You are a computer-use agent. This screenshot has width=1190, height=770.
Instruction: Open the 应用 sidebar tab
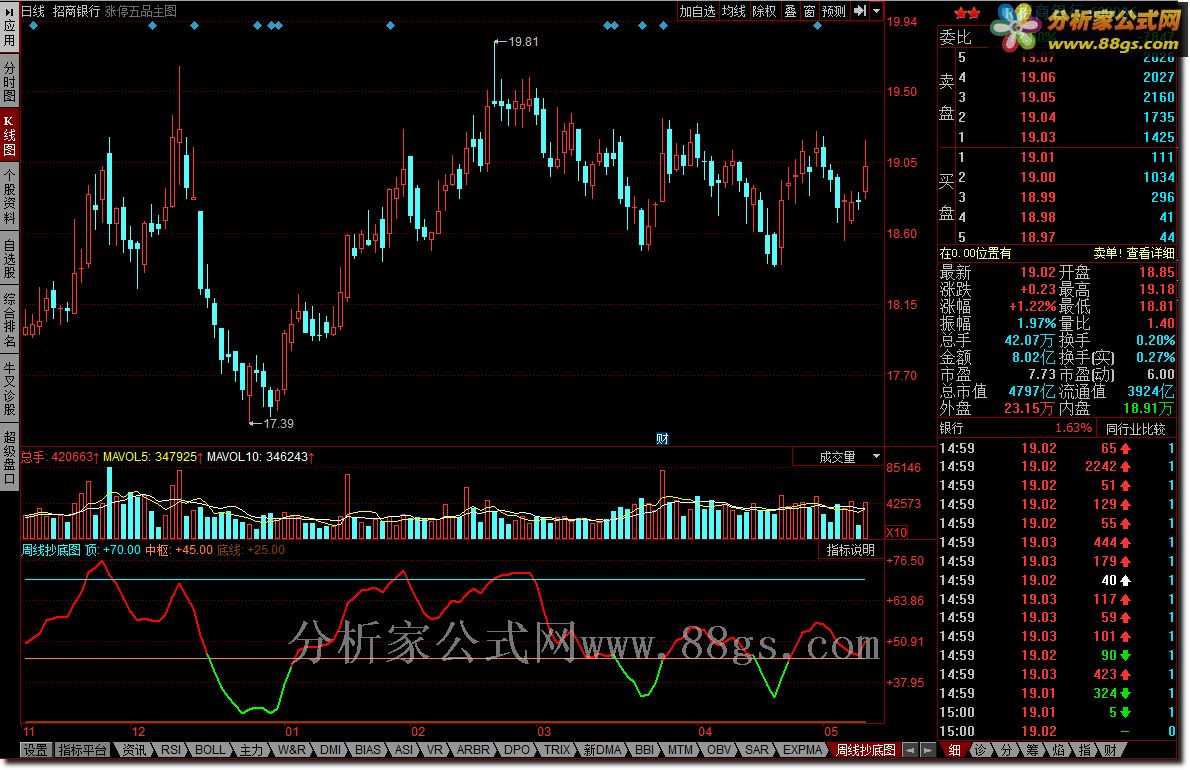pyautogui.click(x=9, y=27)
